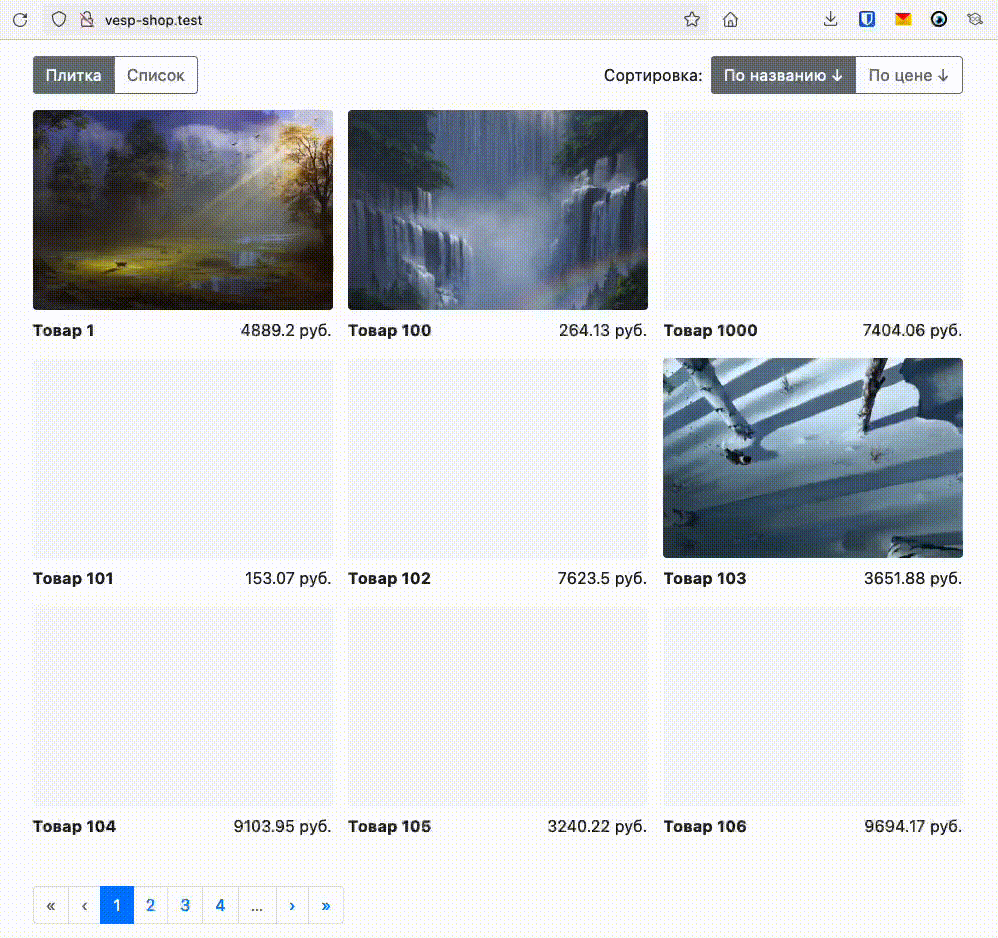
Task: Click the empty placeholder of Товар 105
Action: tap(498, 706)
